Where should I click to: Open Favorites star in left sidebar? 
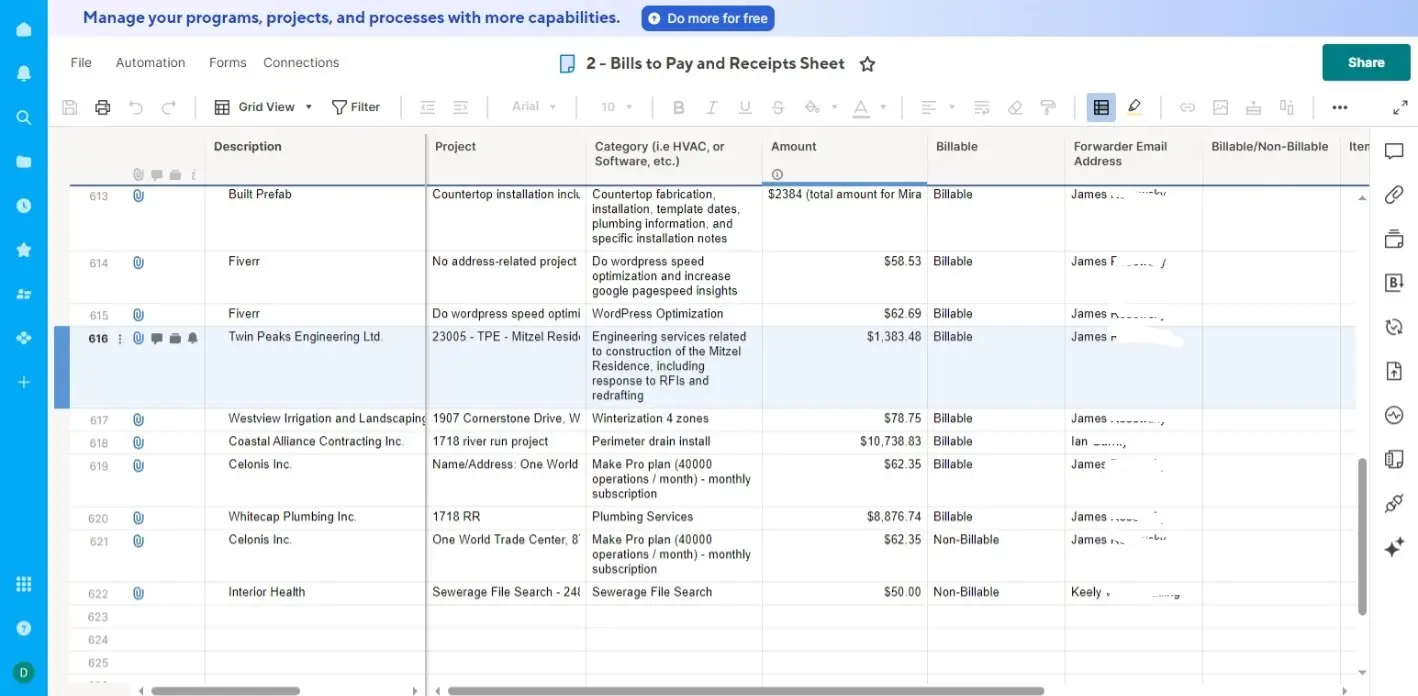coord(24,250)
